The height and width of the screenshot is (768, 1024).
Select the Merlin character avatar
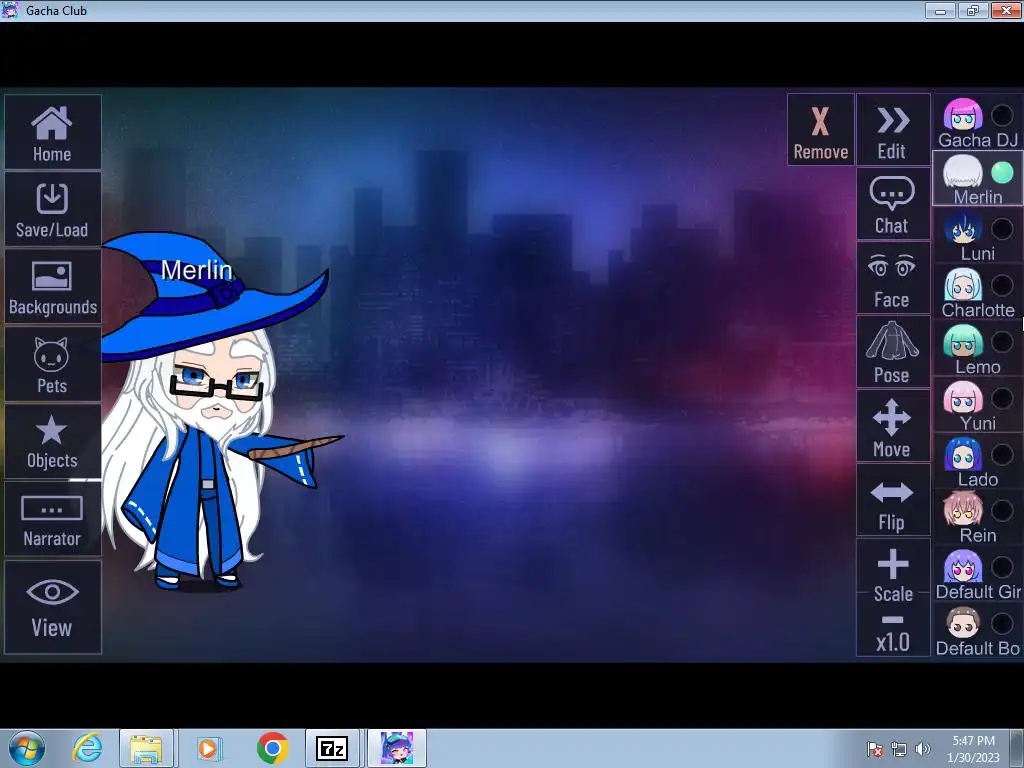(x=963, y=171)
